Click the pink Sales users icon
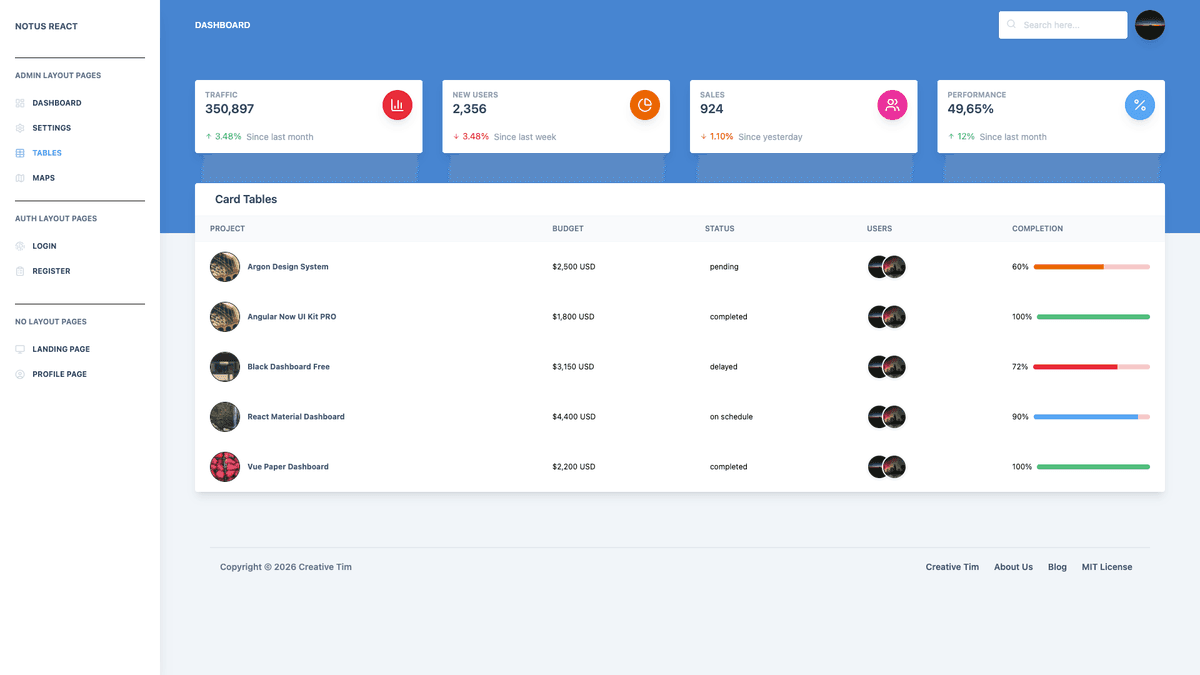This screenshot has width=1200, height=675. pos(892,105)
